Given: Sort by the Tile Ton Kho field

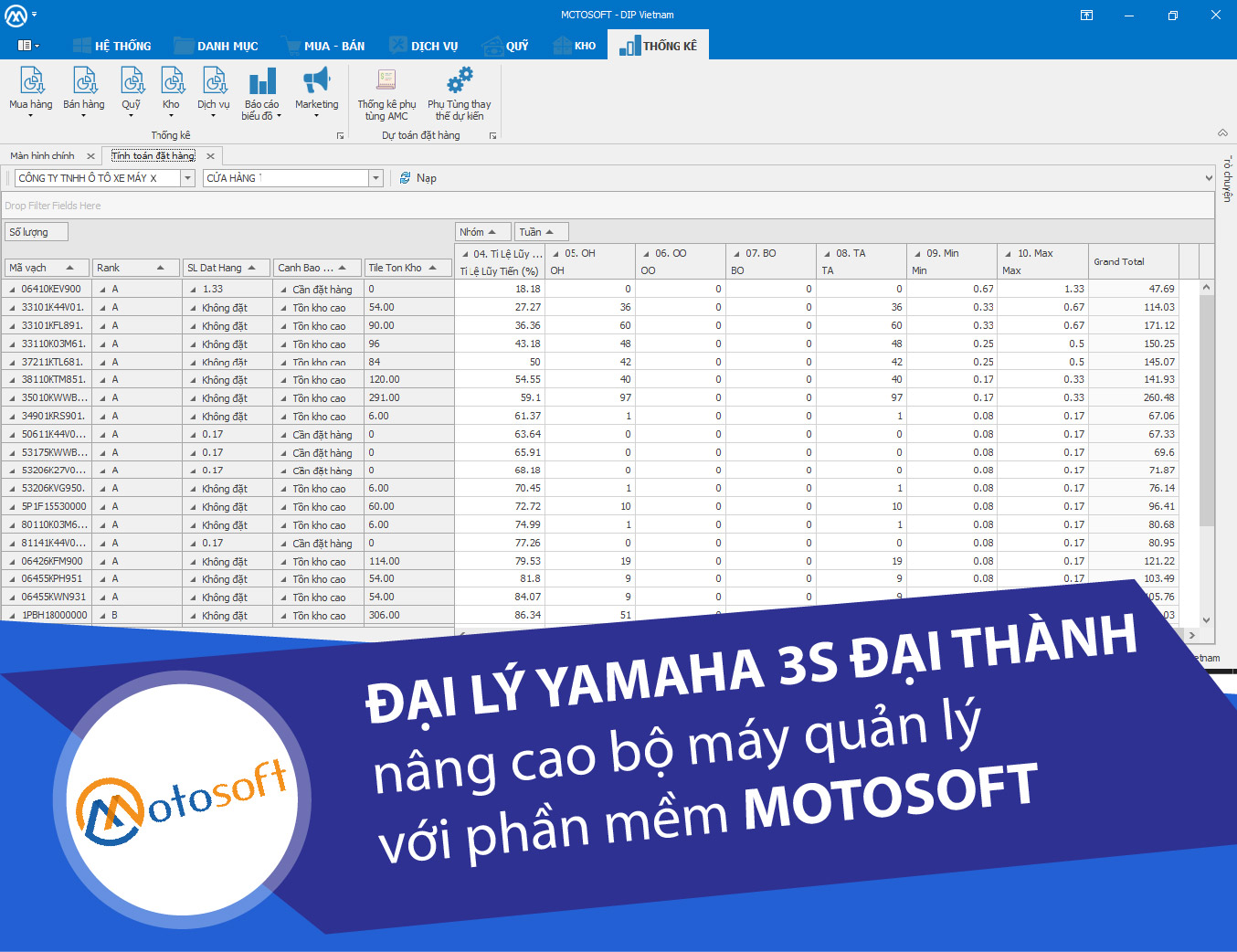Looking at the screenshot, I should tap(407, 268).
